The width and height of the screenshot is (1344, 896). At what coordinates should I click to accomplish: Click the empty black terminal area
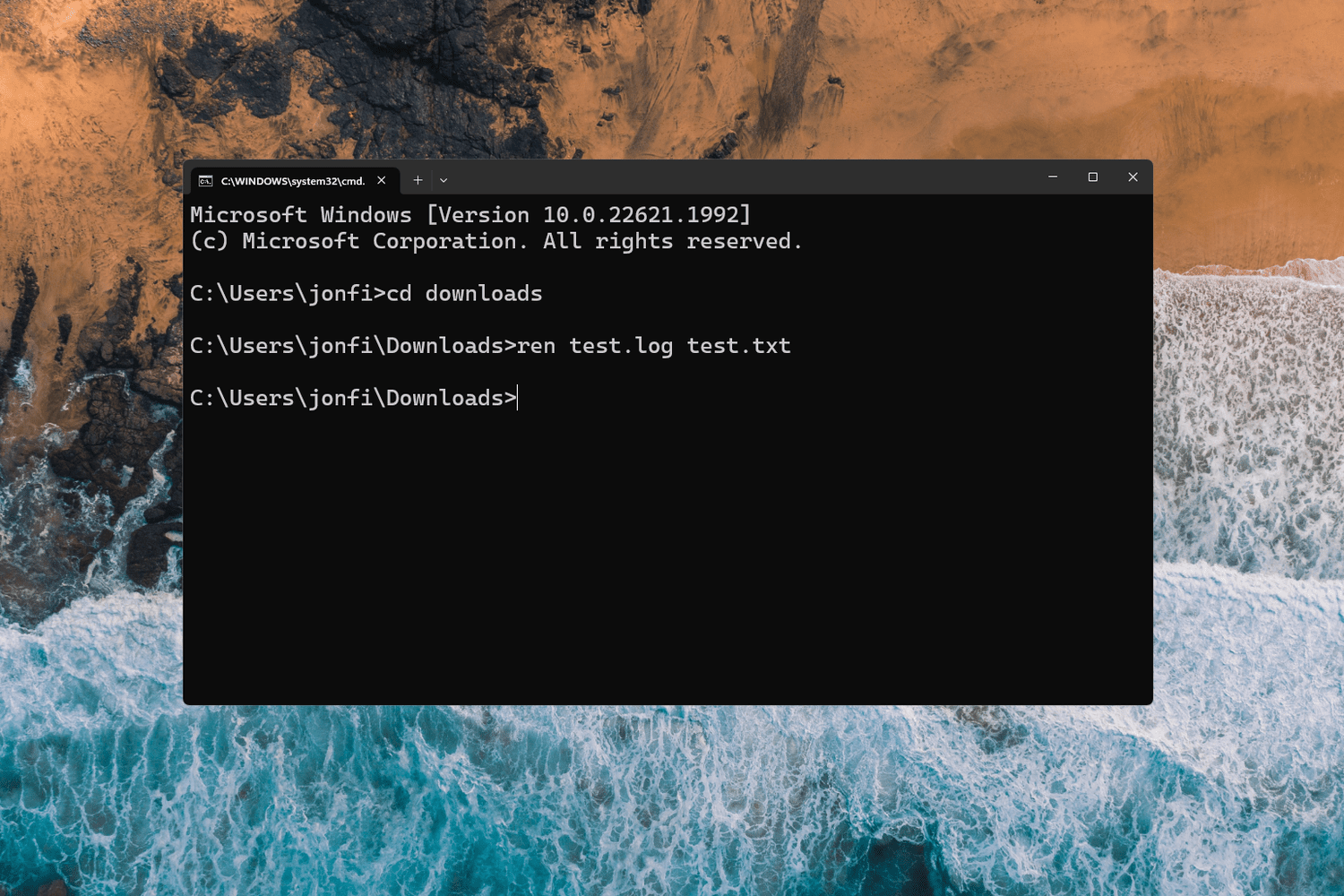(x=668, y=556)
